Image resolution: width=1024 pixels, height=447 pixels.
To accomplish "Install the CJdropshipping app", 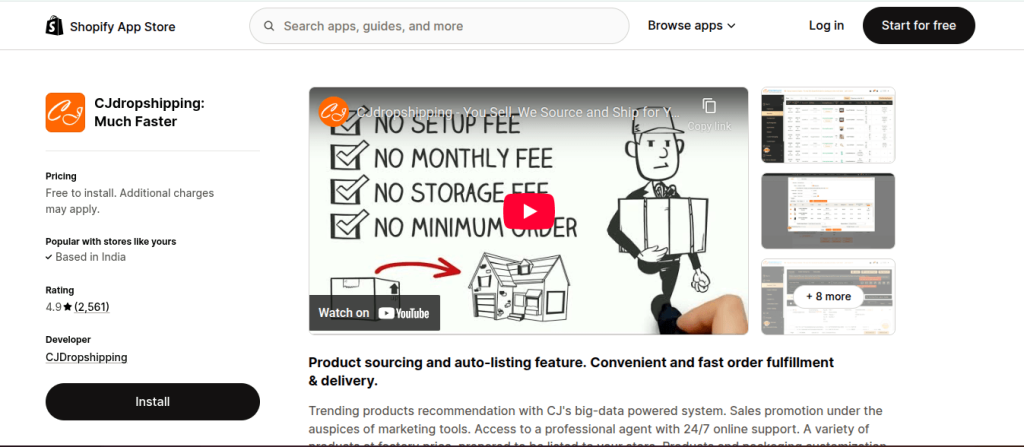I will pyautogui.click(x=153, y=401).
